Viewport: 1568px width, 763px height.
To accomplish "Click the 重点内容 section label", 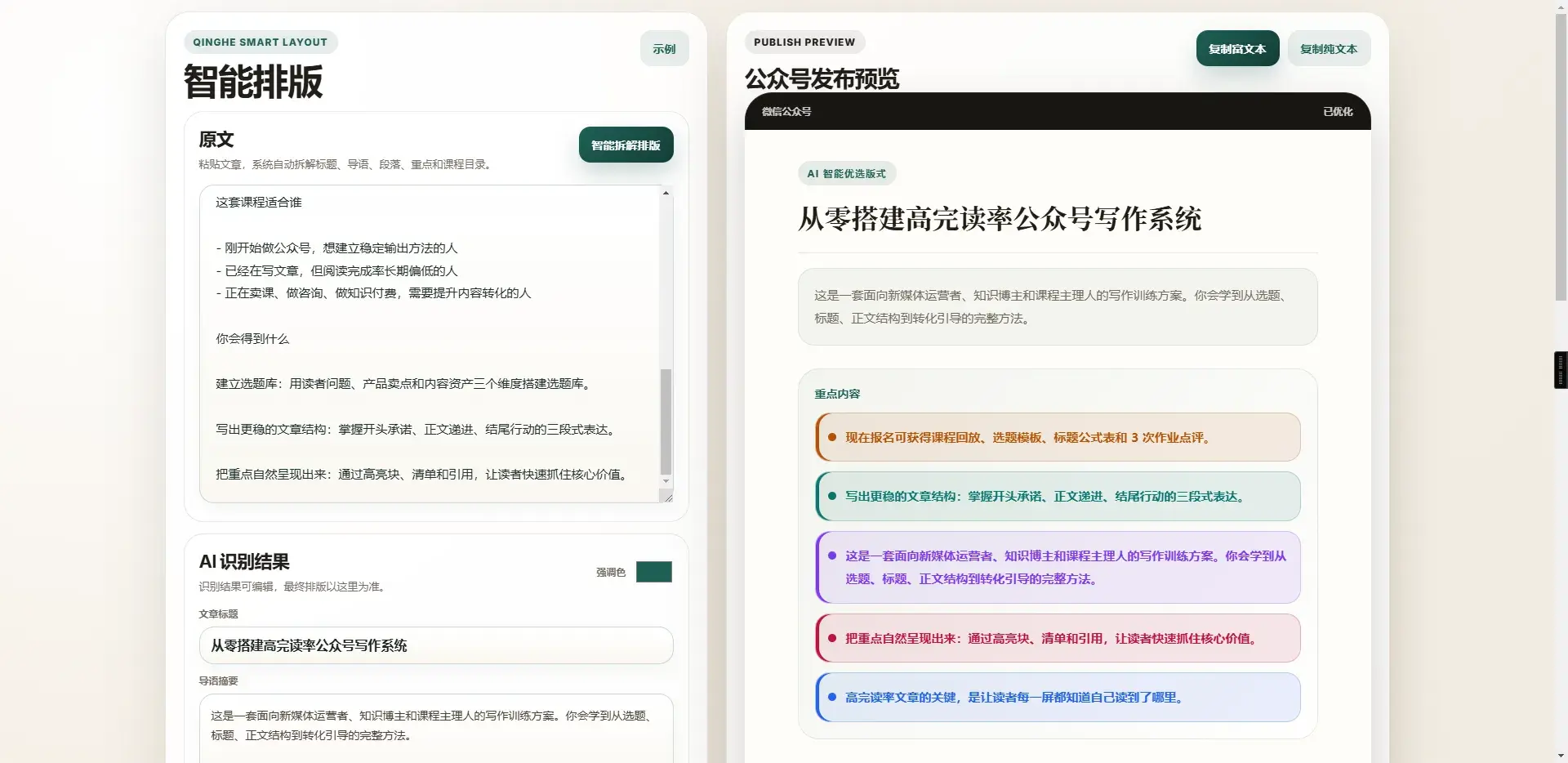I will [x=837, y=394].
